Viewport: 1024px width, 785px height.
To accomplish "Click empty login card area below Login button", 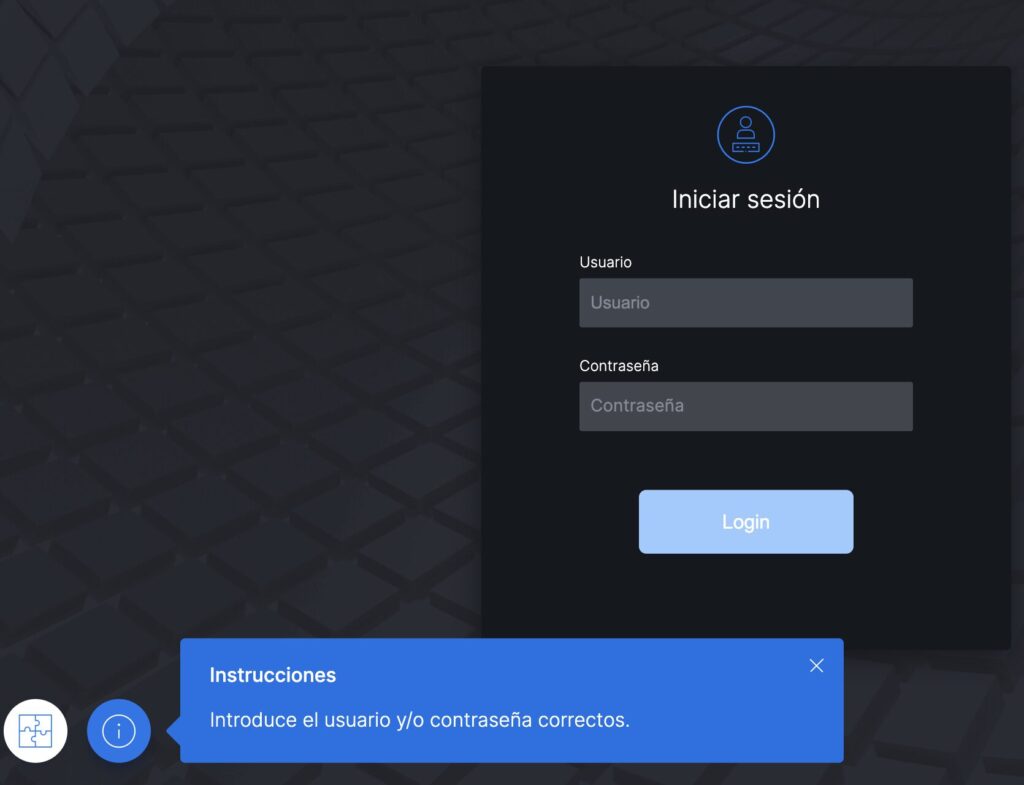I will click(745, 600).
